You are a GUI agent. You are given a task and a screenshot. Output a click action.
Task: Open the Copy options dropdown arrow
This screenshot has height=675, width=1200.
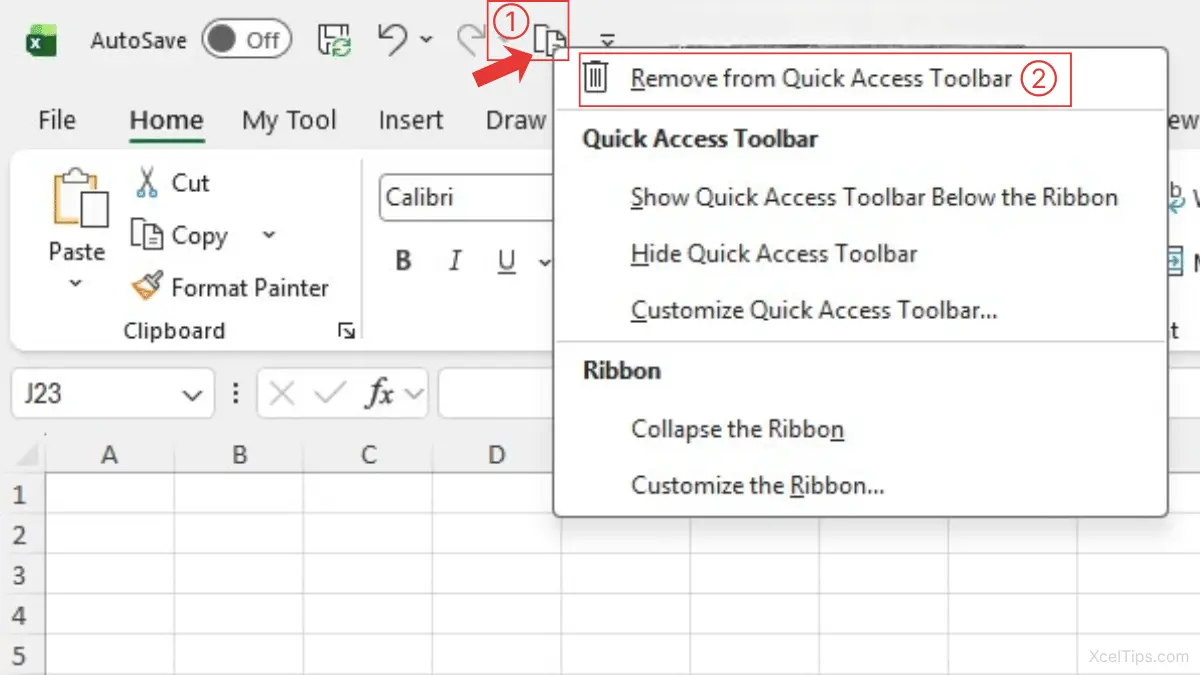[x=268, y=235]
